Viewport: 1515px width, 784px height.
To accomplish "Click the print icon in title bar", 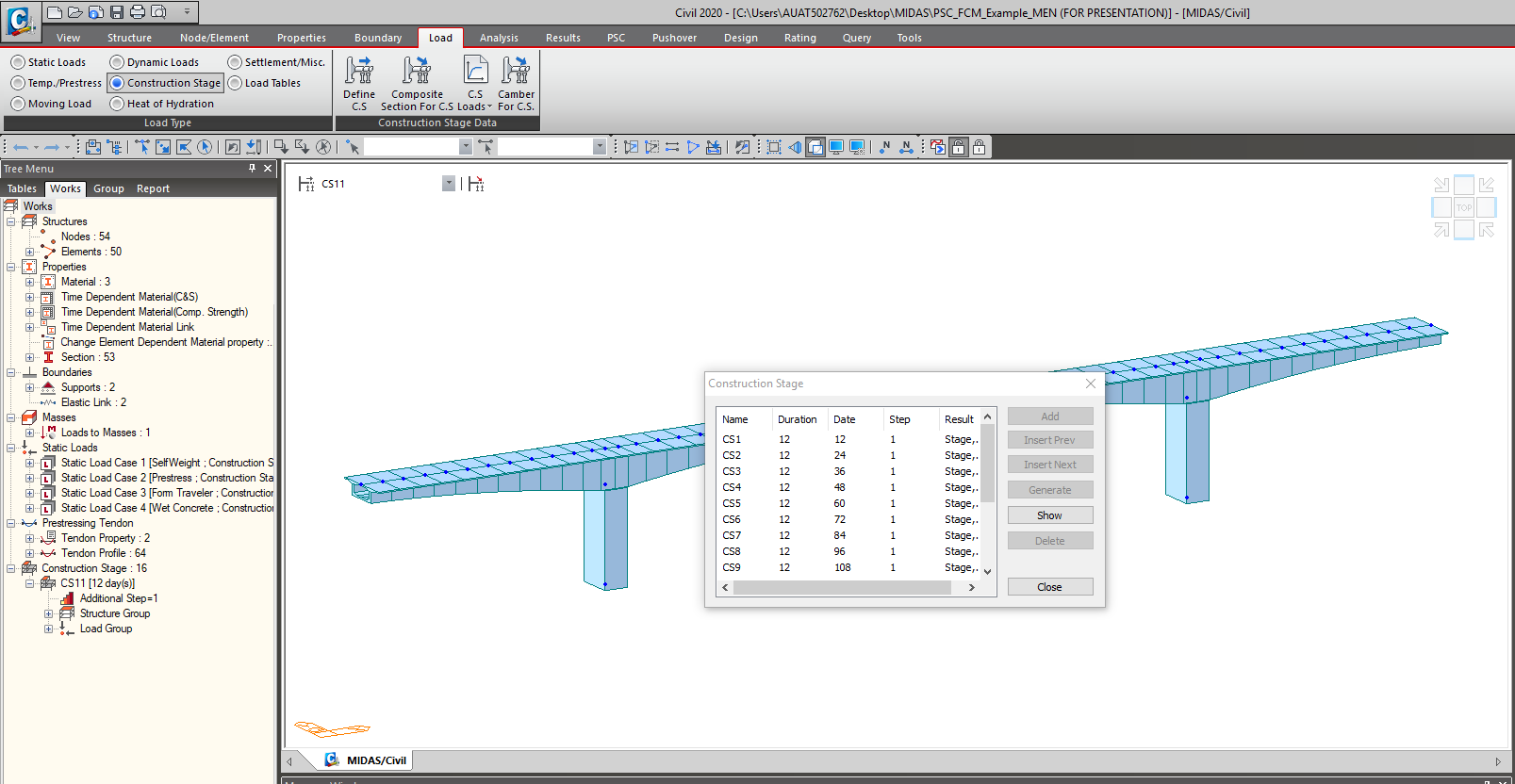I will (x=138, y=12).
